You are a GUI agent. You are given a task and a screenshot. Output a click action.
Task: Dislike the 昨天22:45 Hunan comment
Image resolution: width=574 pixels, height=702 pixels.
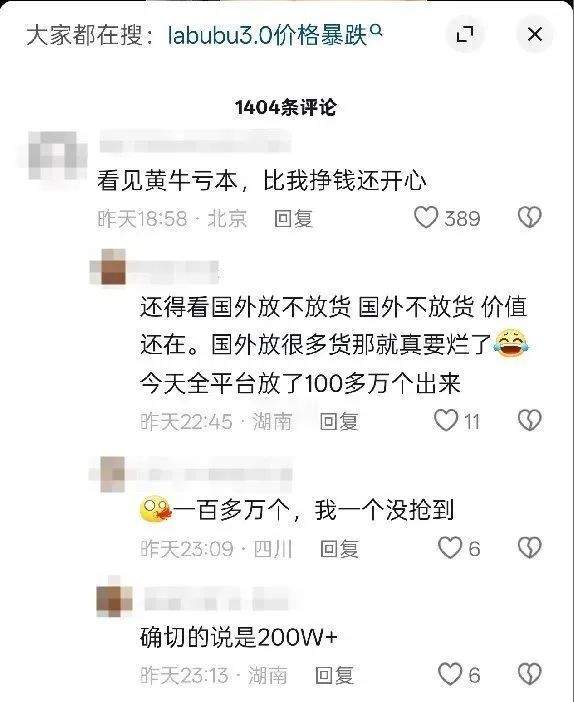(530, 420)
